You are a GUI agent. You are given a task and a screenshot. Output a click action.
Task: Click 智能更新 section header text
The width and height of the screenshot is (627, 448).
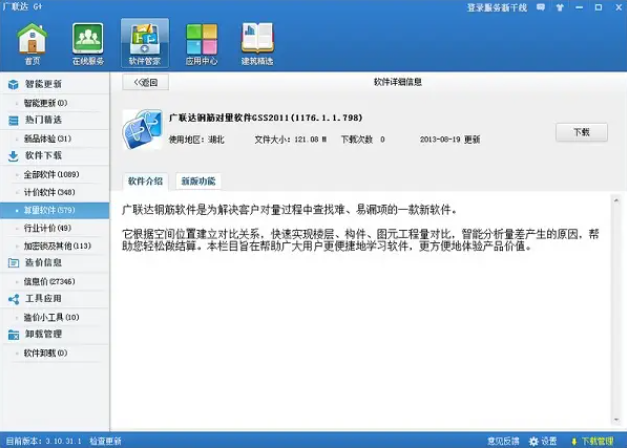click(x=43, y=84)
